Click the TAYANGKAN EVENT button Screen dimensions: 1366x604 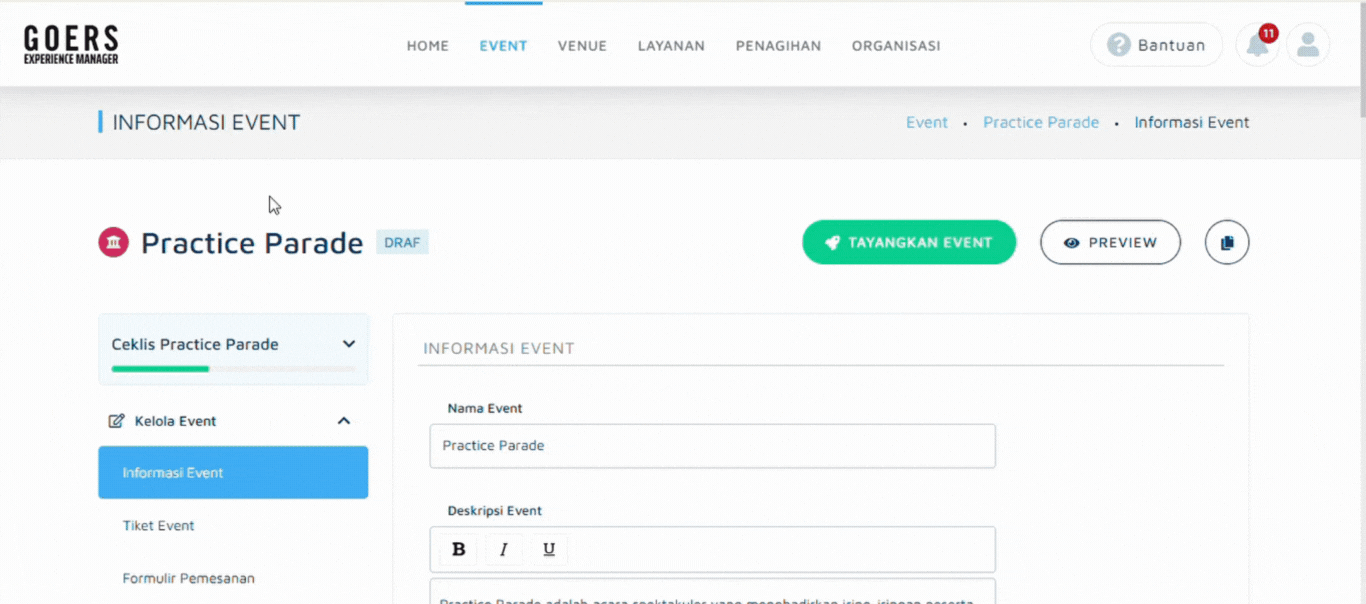909,242
